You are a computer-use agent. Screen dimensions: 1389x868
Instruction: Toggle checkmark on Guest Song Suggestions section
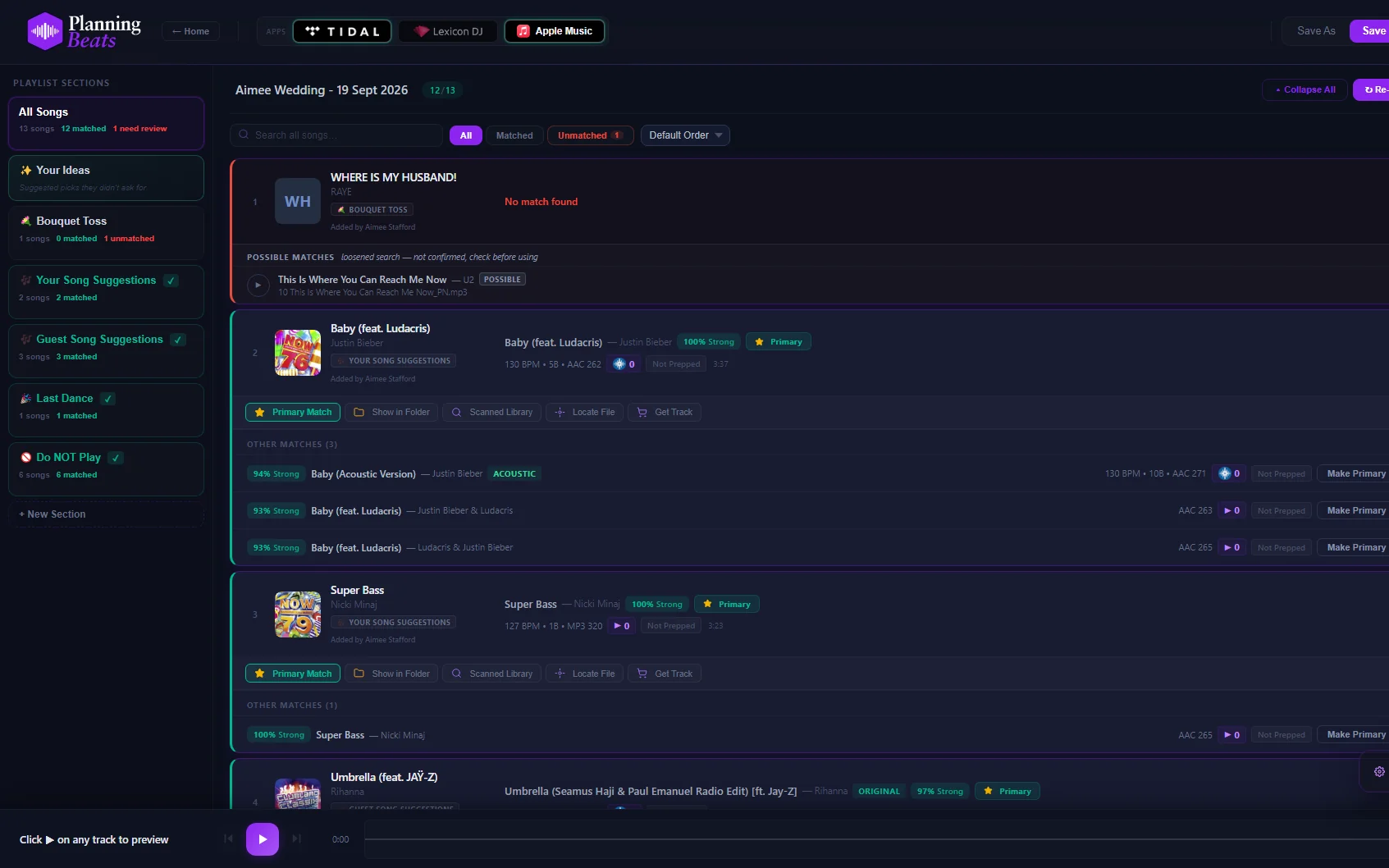[x=178, y=340]
